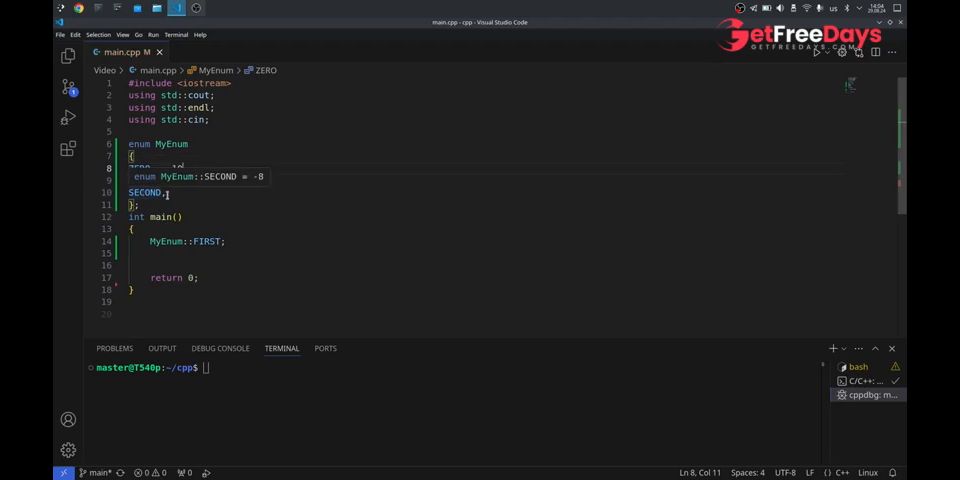
Task: Open the MyEnum breadcrumb symbol dropdown
Action: (x=210, y=70)
